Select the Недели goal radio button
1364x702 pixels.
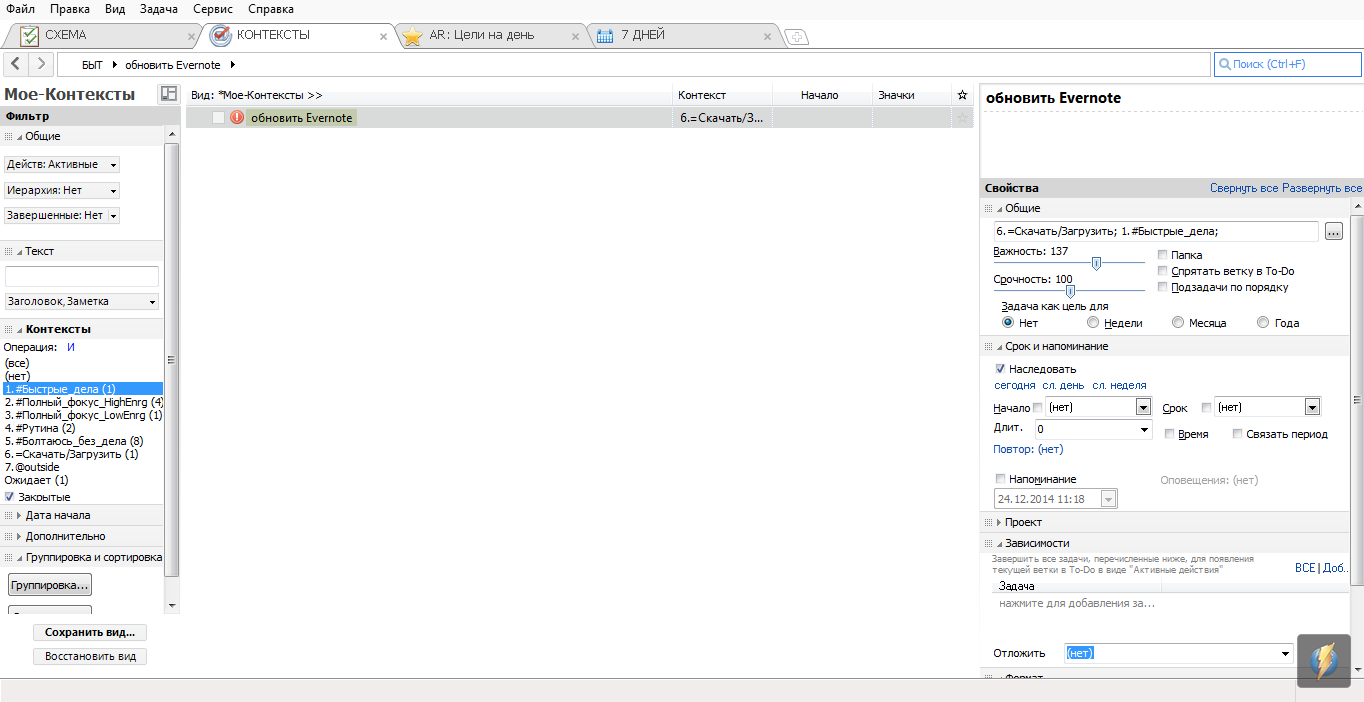pyautogui.click(x=1093, y=323)
